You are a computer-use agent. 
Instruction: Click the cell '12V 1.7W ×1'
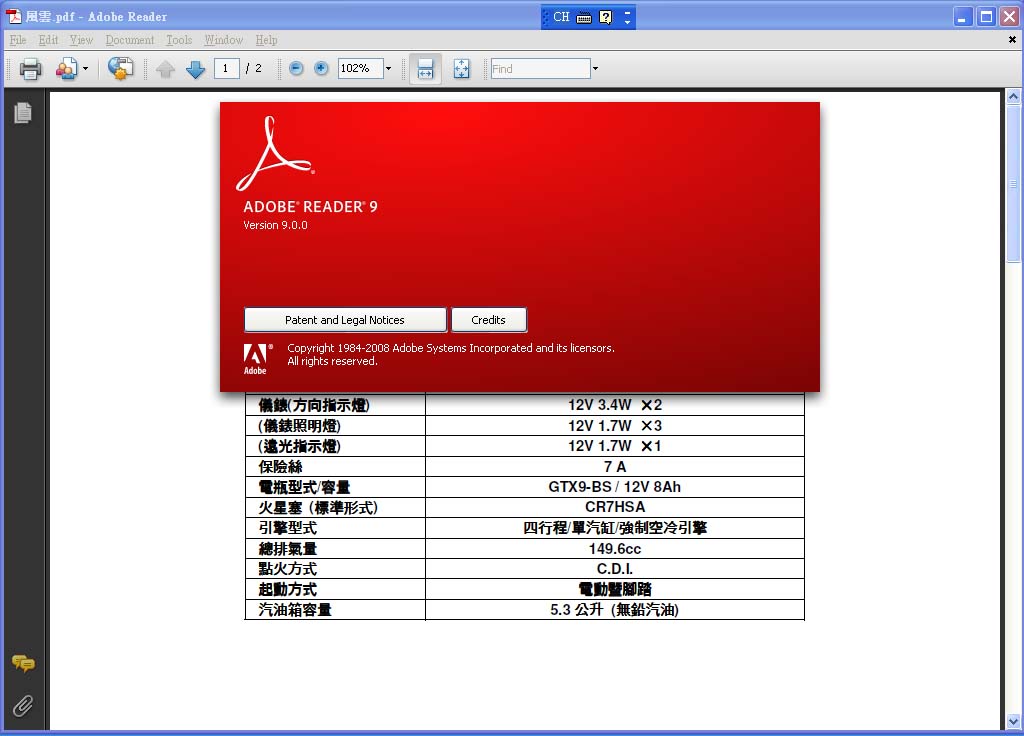coord(615,446)
